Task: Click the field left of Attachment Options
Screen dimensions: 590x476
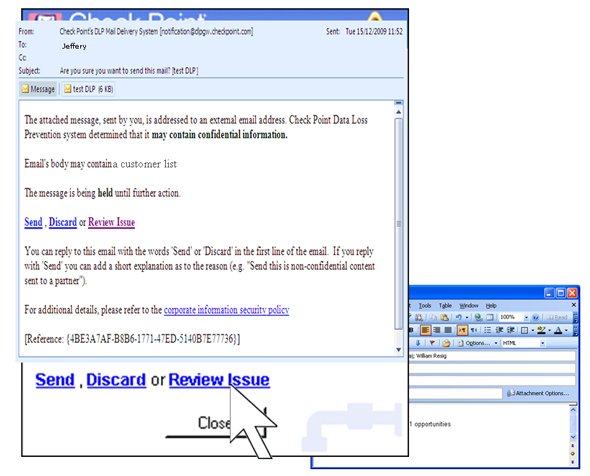Action: pyautogui.click(x=455, y=393)
